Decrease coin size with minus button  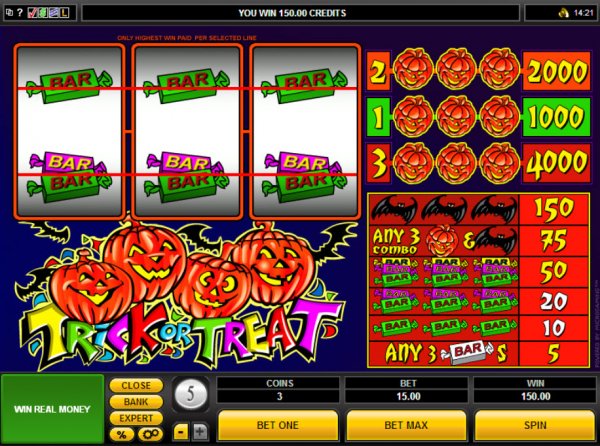[x=181, y=432]
